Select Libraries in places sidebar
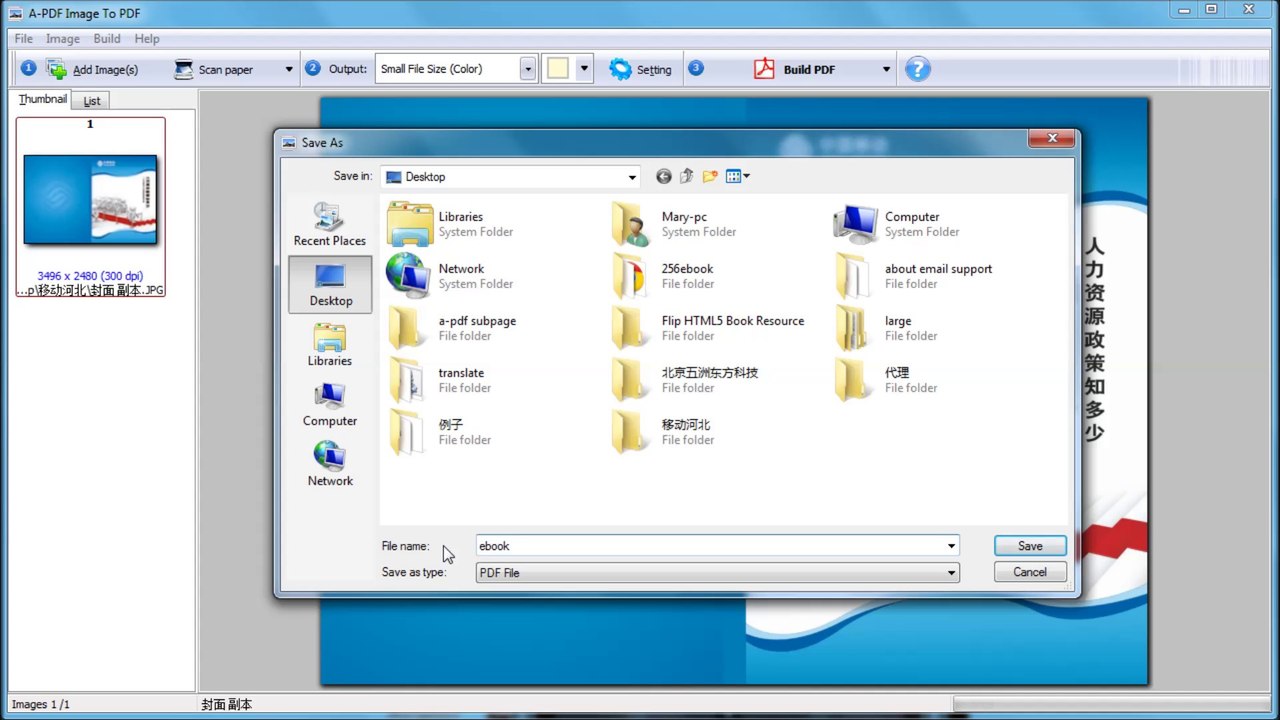The image size is (1280, 720). pos(330,344)
